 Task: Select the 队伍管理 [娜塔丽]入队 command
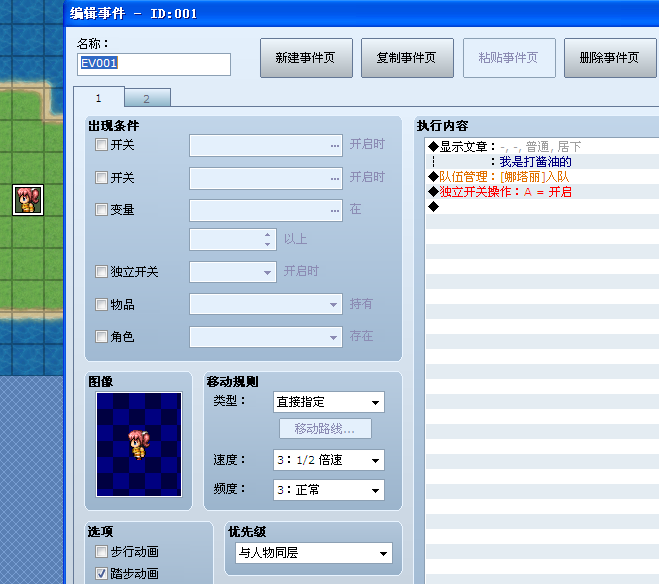[x=542, y=176]
